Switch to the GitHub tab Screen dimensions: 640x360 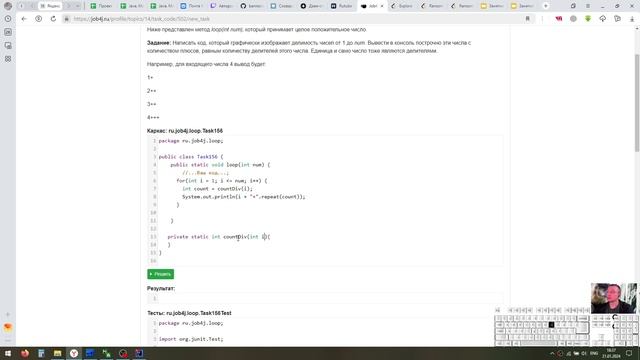[252, 6]
